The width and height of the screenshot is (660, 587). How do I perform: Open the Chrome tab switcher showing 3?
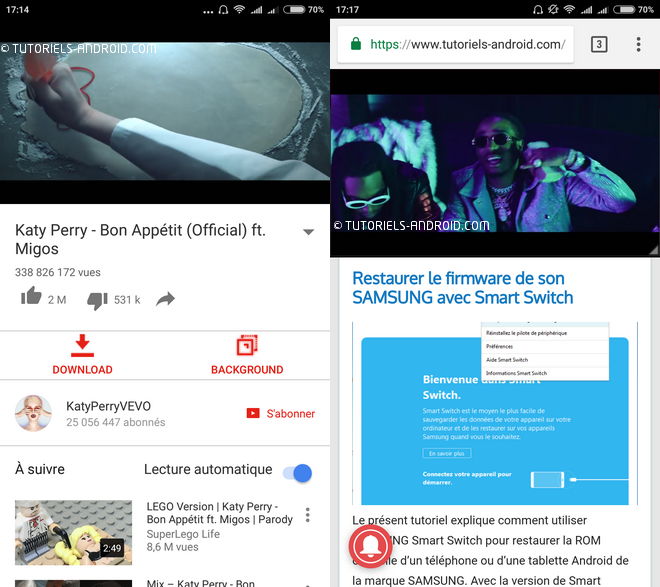[x=599, y=44]
